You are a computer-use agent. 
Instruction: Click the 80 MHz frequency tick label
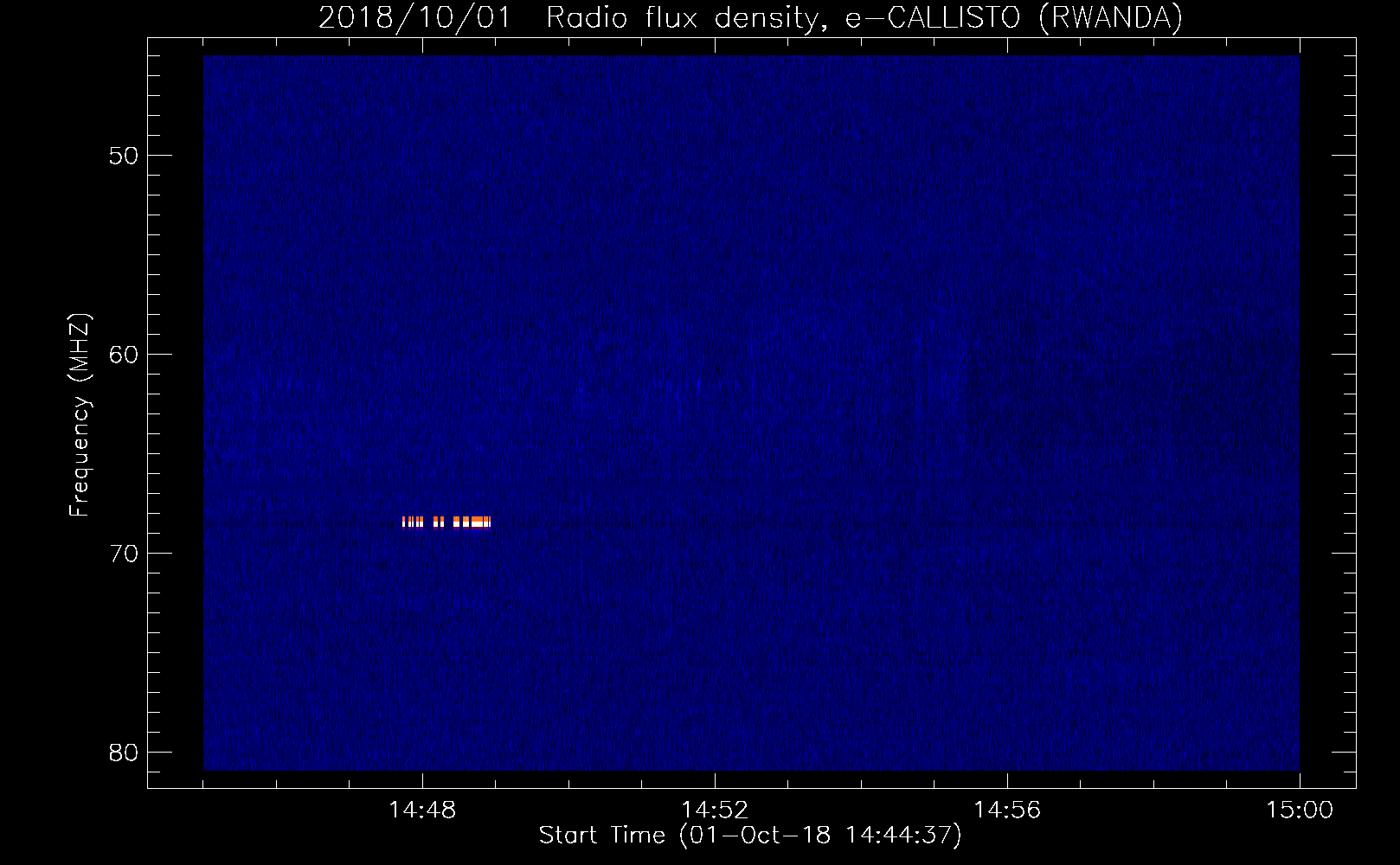point(124,753)
